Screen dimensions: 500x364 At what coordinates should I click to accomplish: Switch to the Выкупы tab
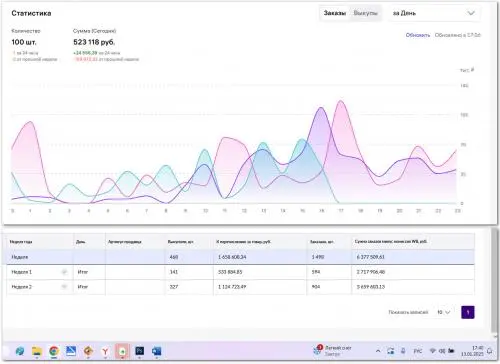(x=365, y=13)
